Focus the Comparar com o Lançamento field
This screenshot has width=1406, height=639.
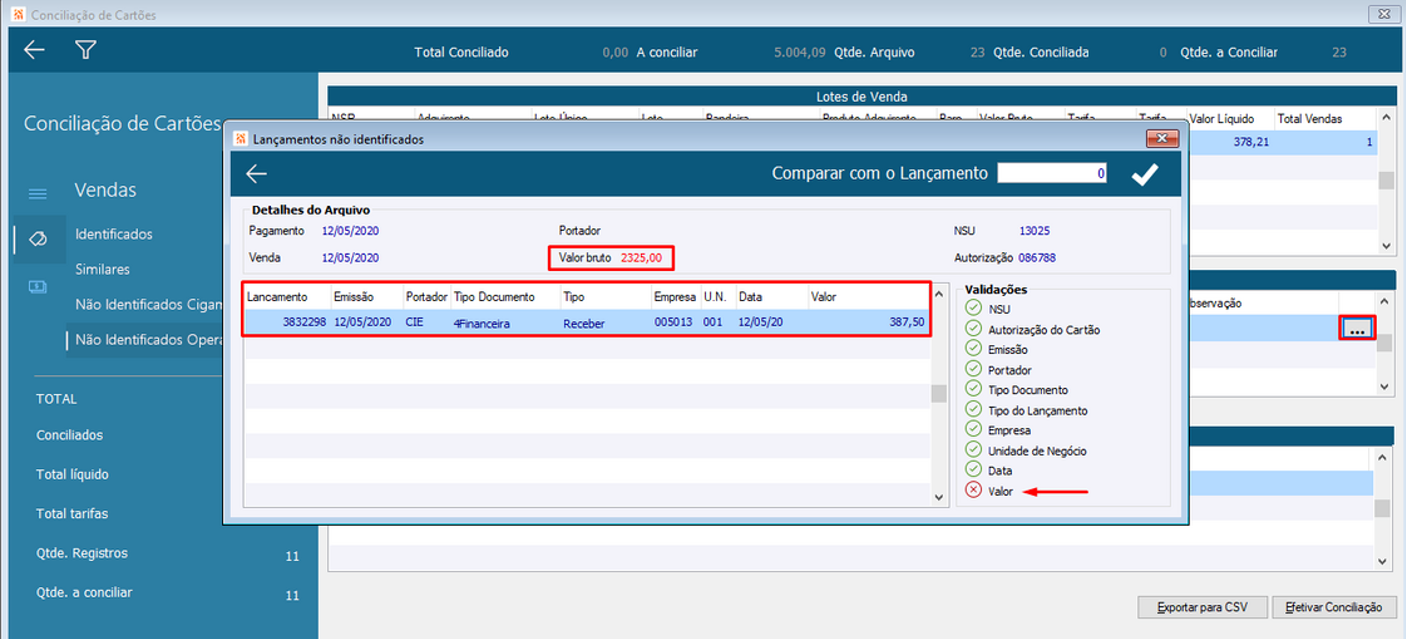pos(1052,173)
